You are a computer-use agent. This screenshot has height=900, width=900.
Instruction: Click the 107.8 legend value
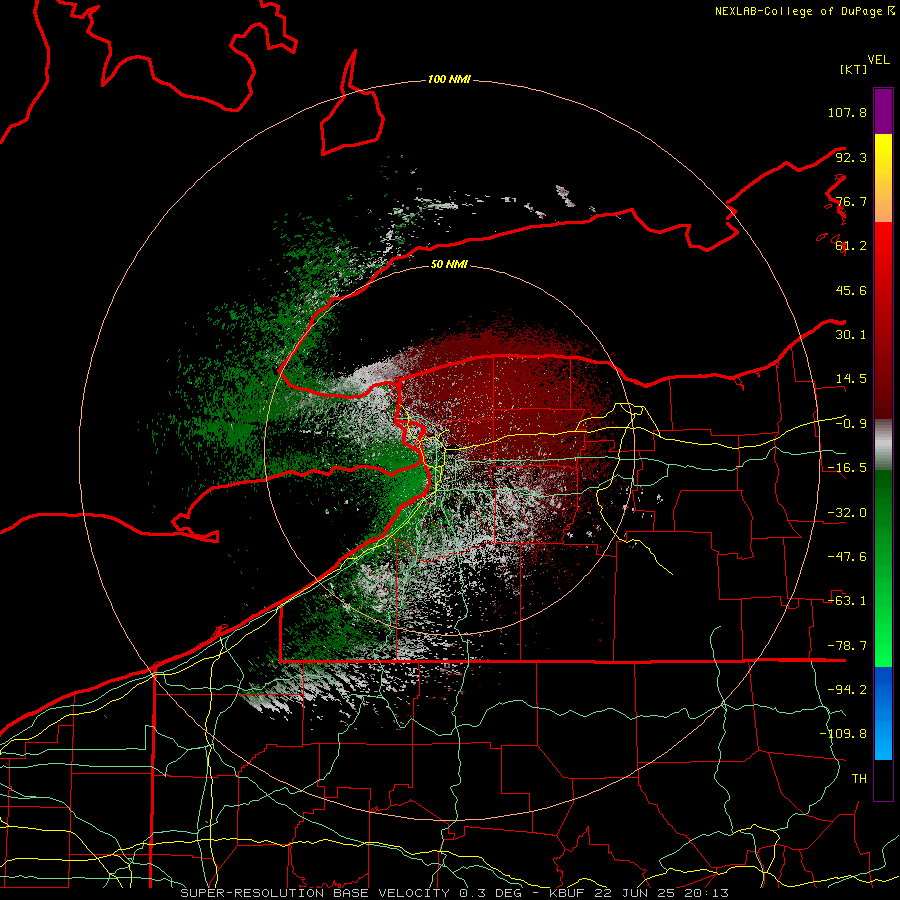[x=847, y=112]
